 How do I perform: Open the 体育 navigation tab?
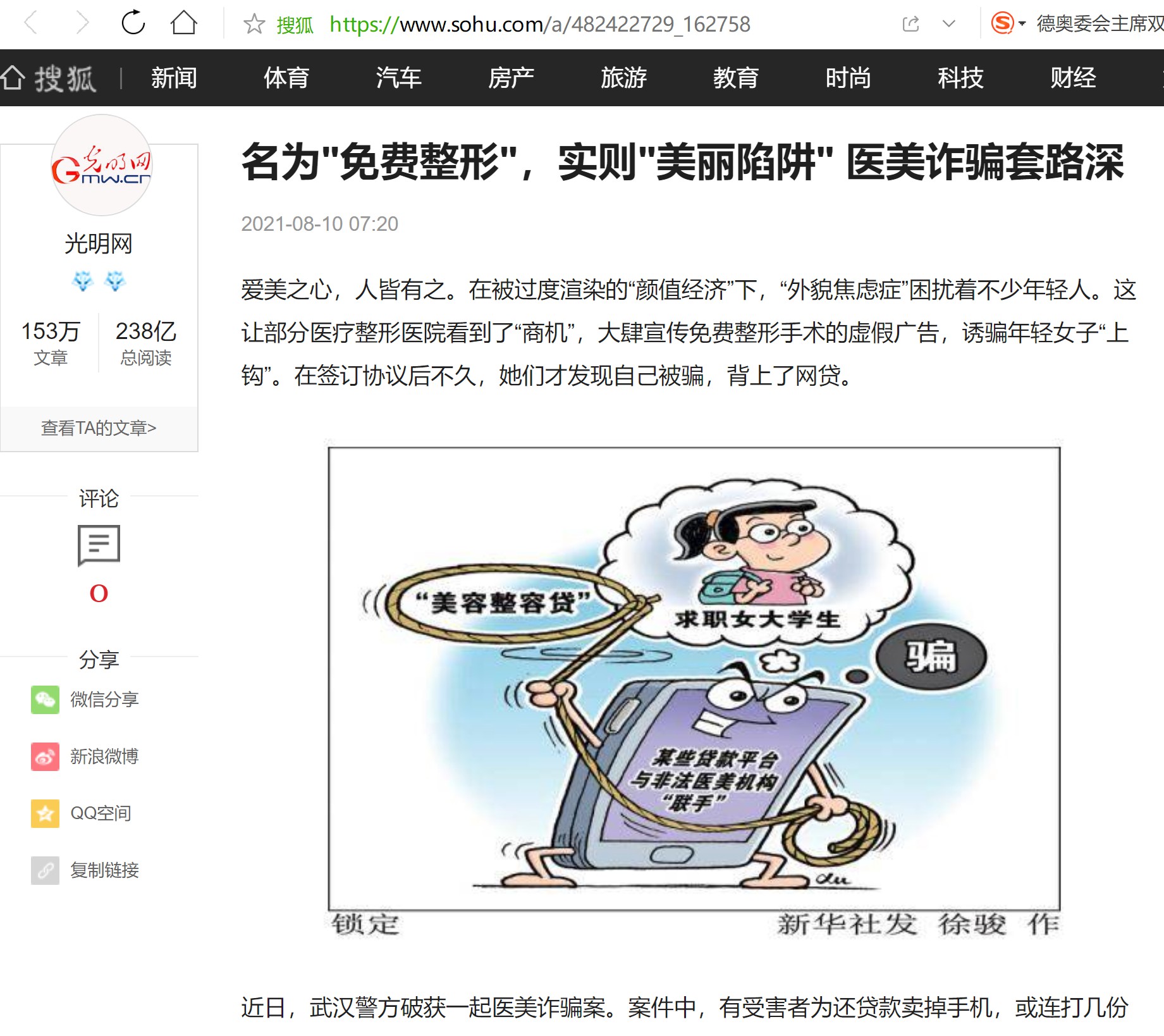pos(286,78)
